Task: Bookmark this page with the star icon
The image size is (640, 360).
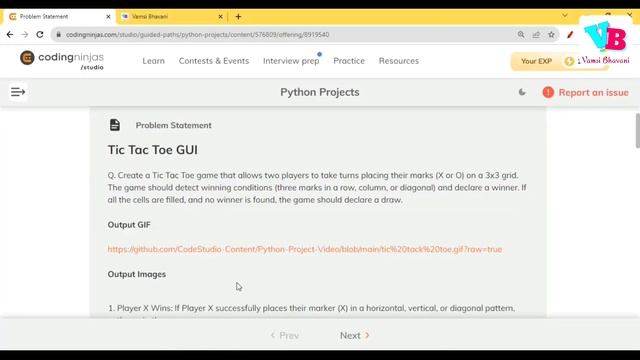Action: 551,35
